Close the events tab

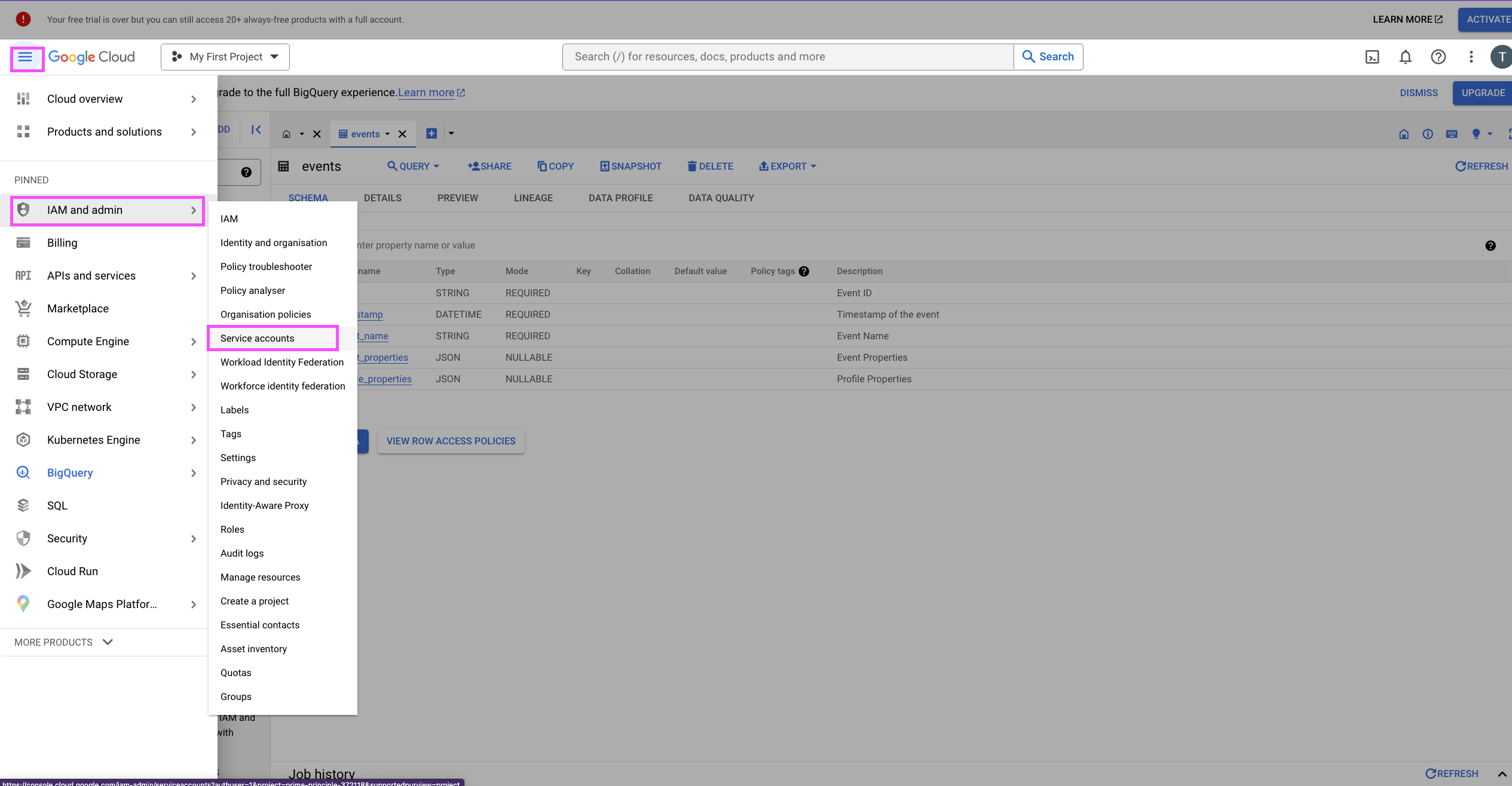(402, 134)
